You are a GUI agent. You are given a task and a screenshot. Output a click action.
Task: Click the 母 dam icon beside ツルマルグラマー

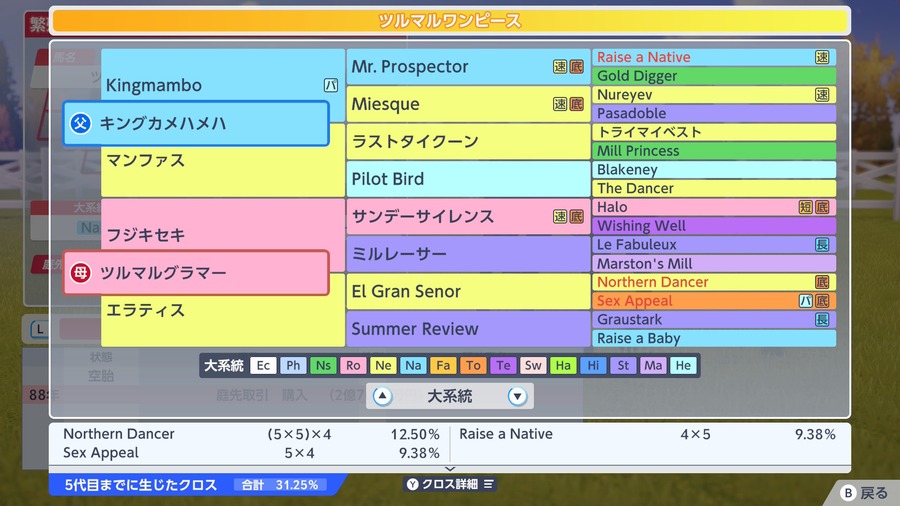pyautogui.click(x=80, y=273)
